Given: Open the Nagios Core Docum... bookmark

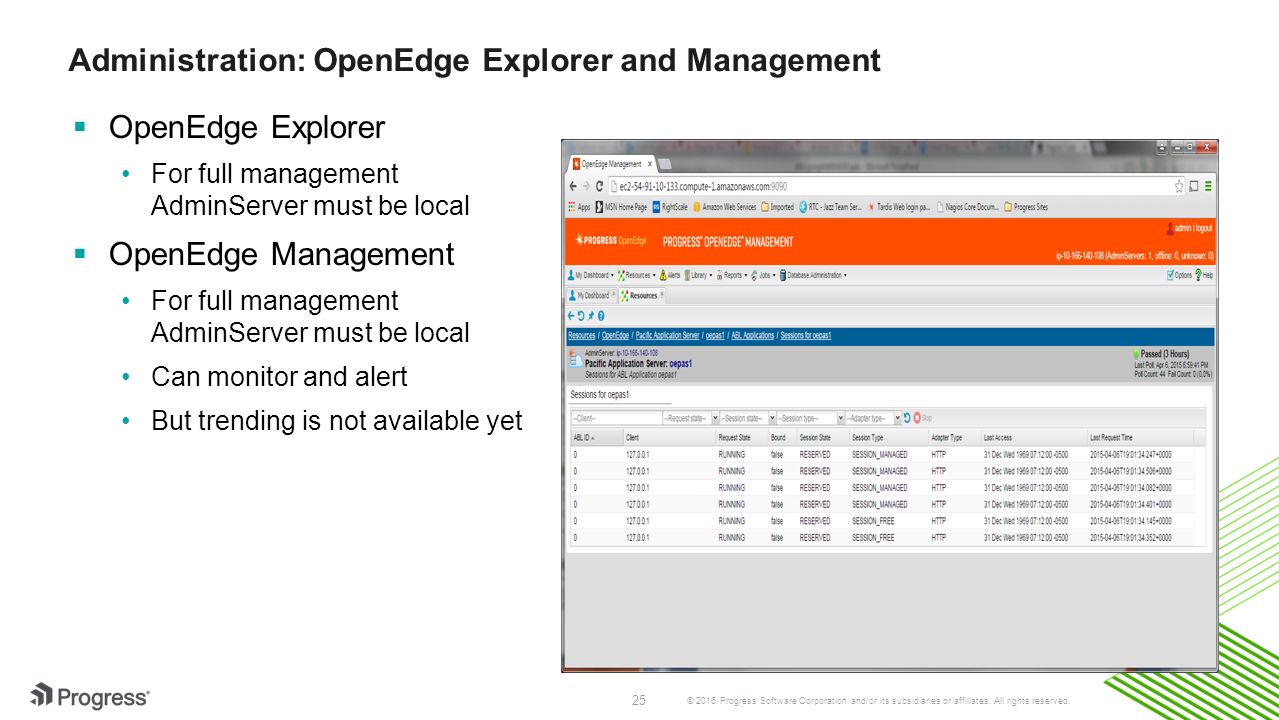Looking at the screenshot, I should coord(968,207).
